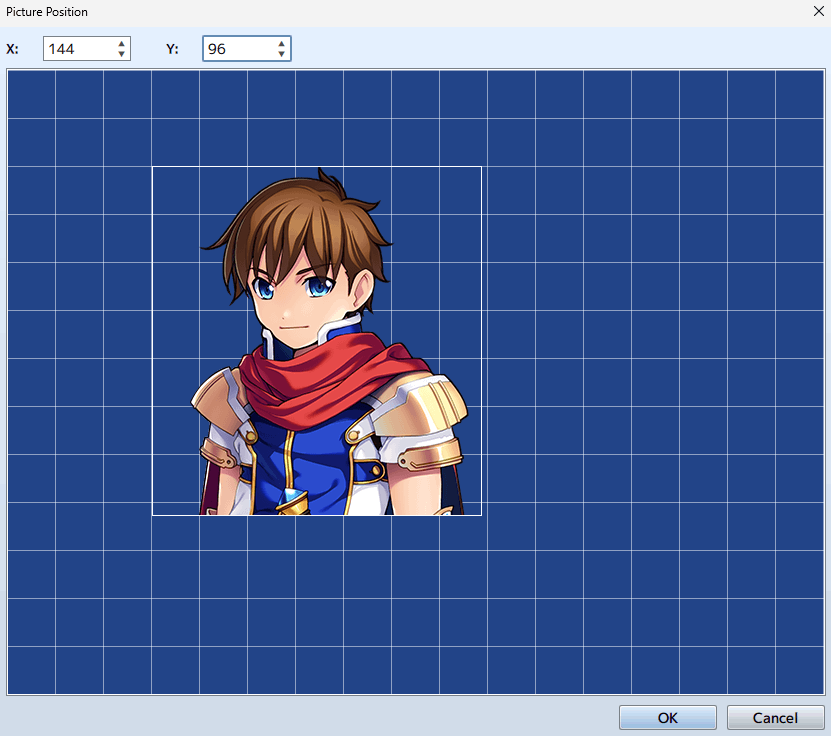Click the top-right grid cell of canvas
The image size is (831, 736).
point(800,95)
